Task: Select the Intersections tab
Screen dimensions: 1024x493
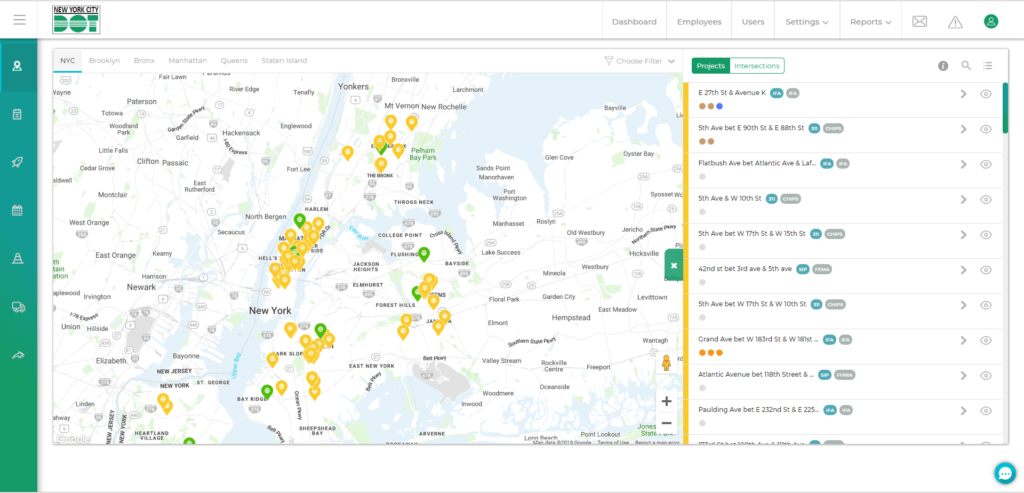Action: pos(756,65)
